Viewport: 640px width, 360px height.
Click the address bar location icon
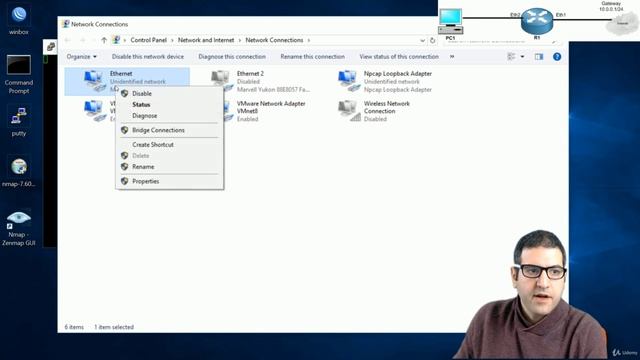(x=116, y=40)
